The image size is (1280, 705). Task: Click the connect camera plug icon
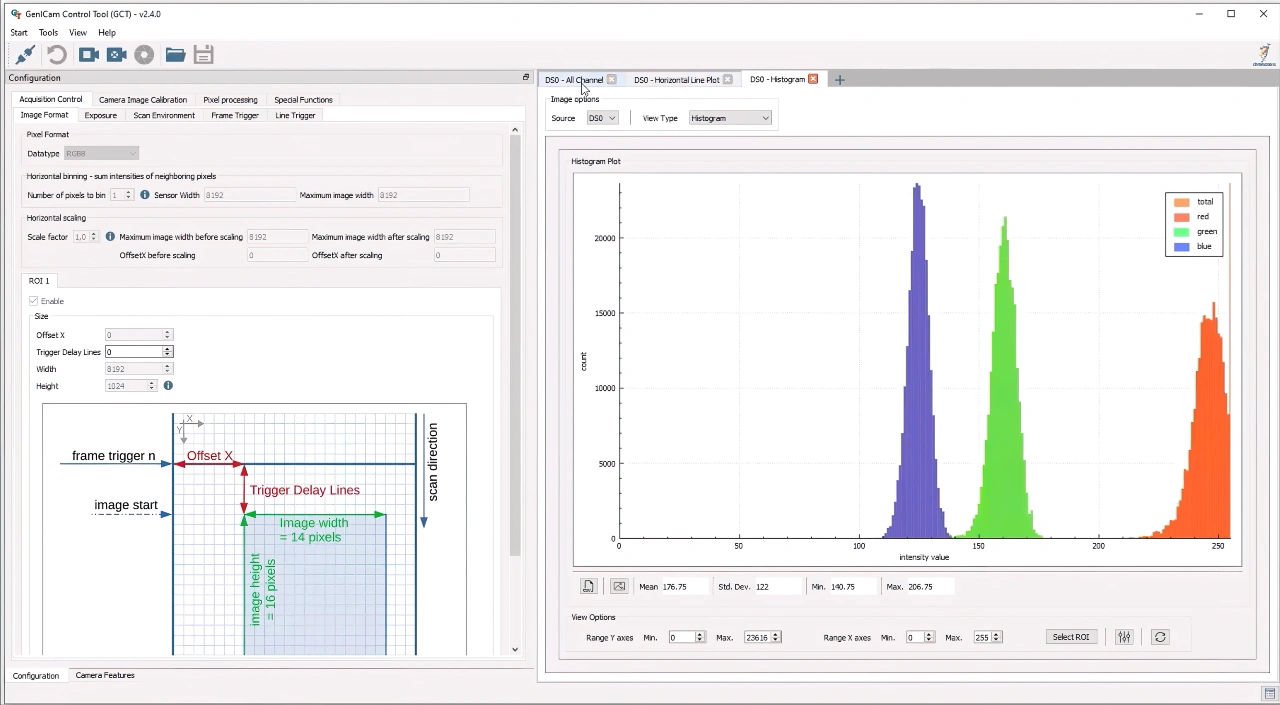click(x=25, y=55)
